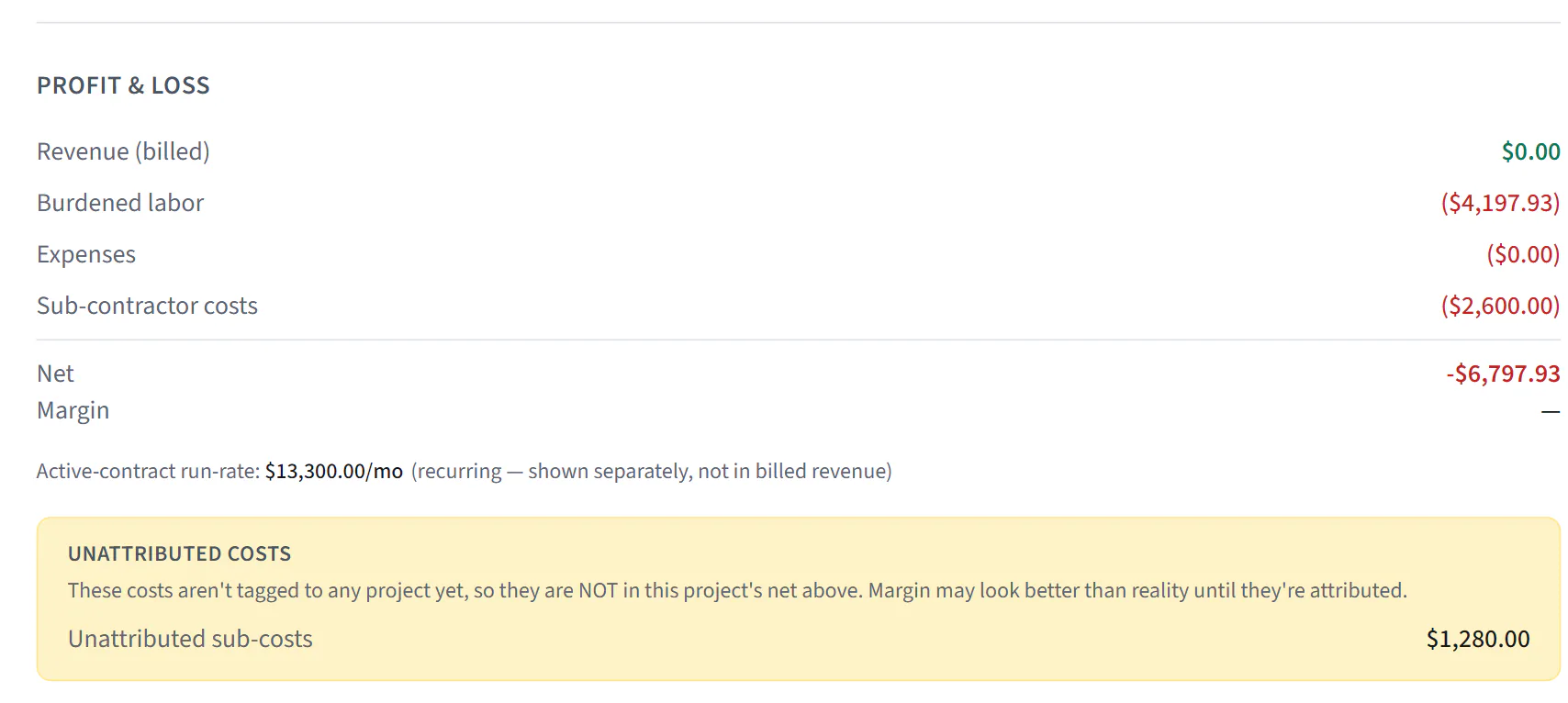
Task: Click the recurring shown separately note
Action: [x=652, y=471]
